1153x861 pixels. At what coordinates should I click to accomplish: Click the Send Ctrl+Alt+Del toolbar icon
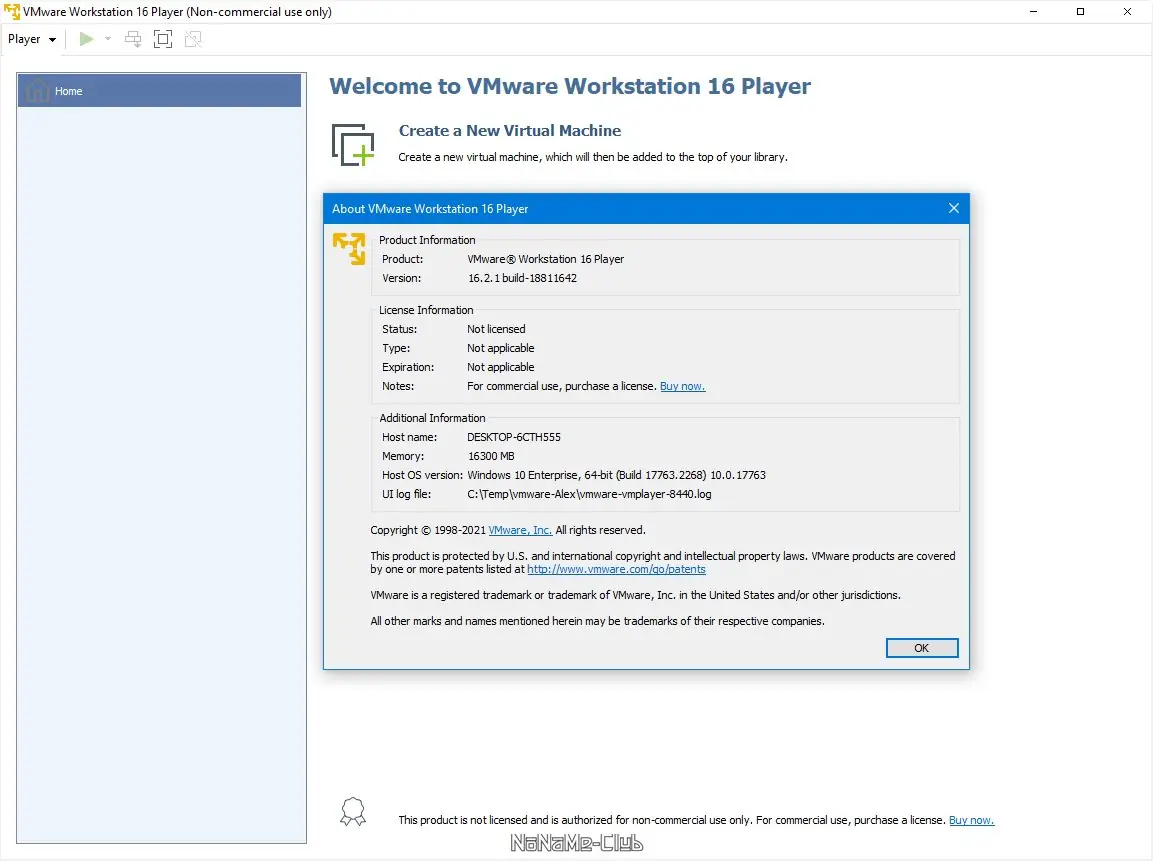point(133,39)
